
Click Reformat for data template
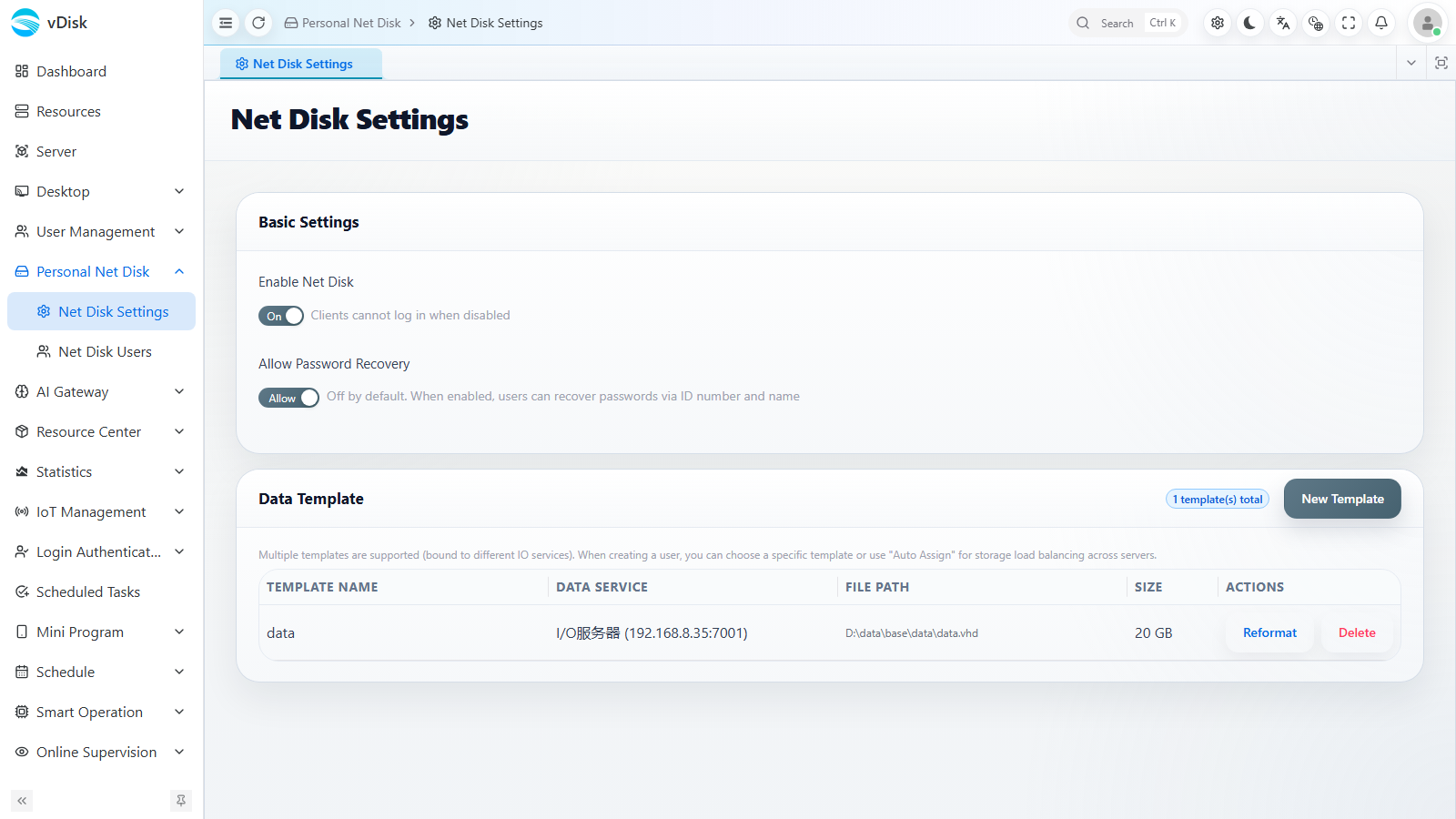tap(1269, 632)
